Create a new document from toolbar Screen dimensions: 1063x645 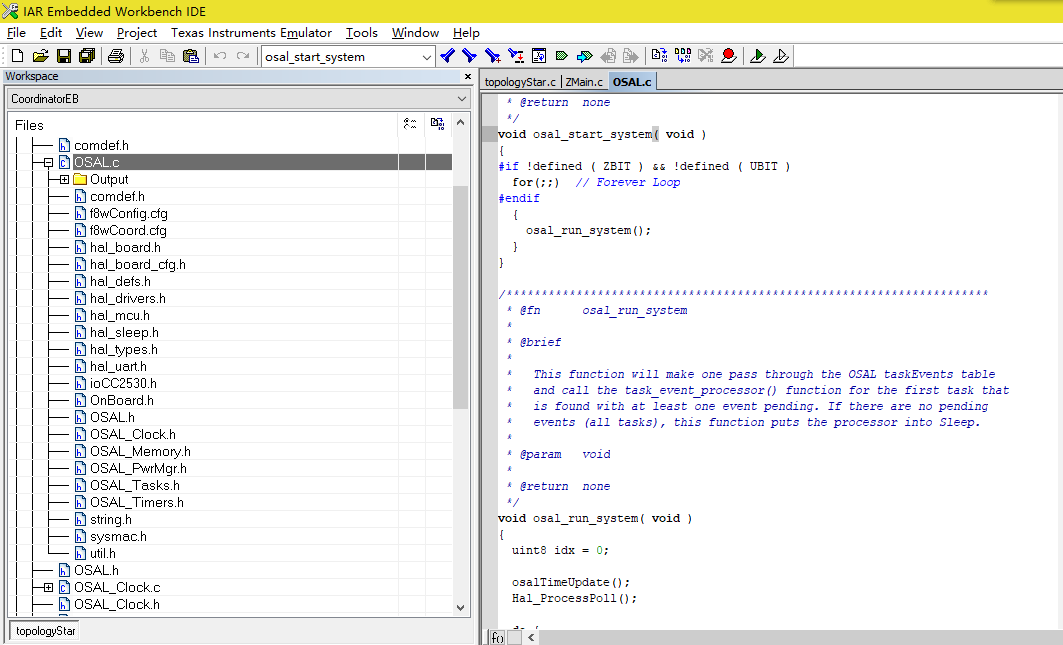pos(17,56)
